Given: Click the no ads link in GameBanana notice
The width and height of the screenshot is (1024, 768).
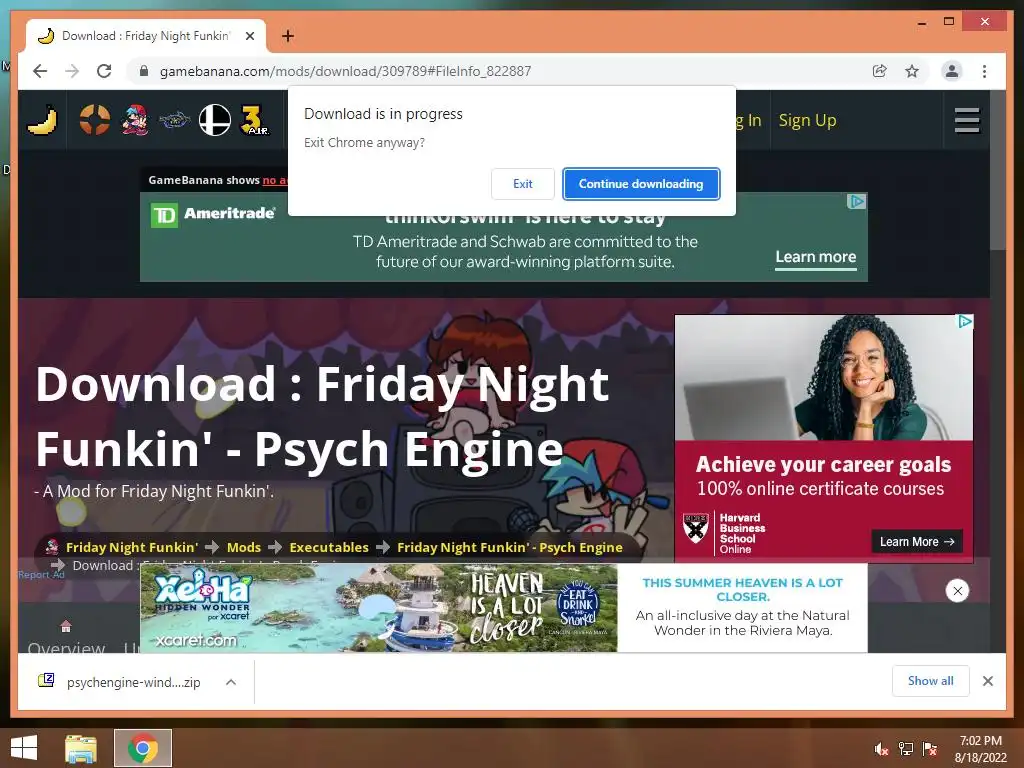Looking at the screenshot, I should click(274, 180).
